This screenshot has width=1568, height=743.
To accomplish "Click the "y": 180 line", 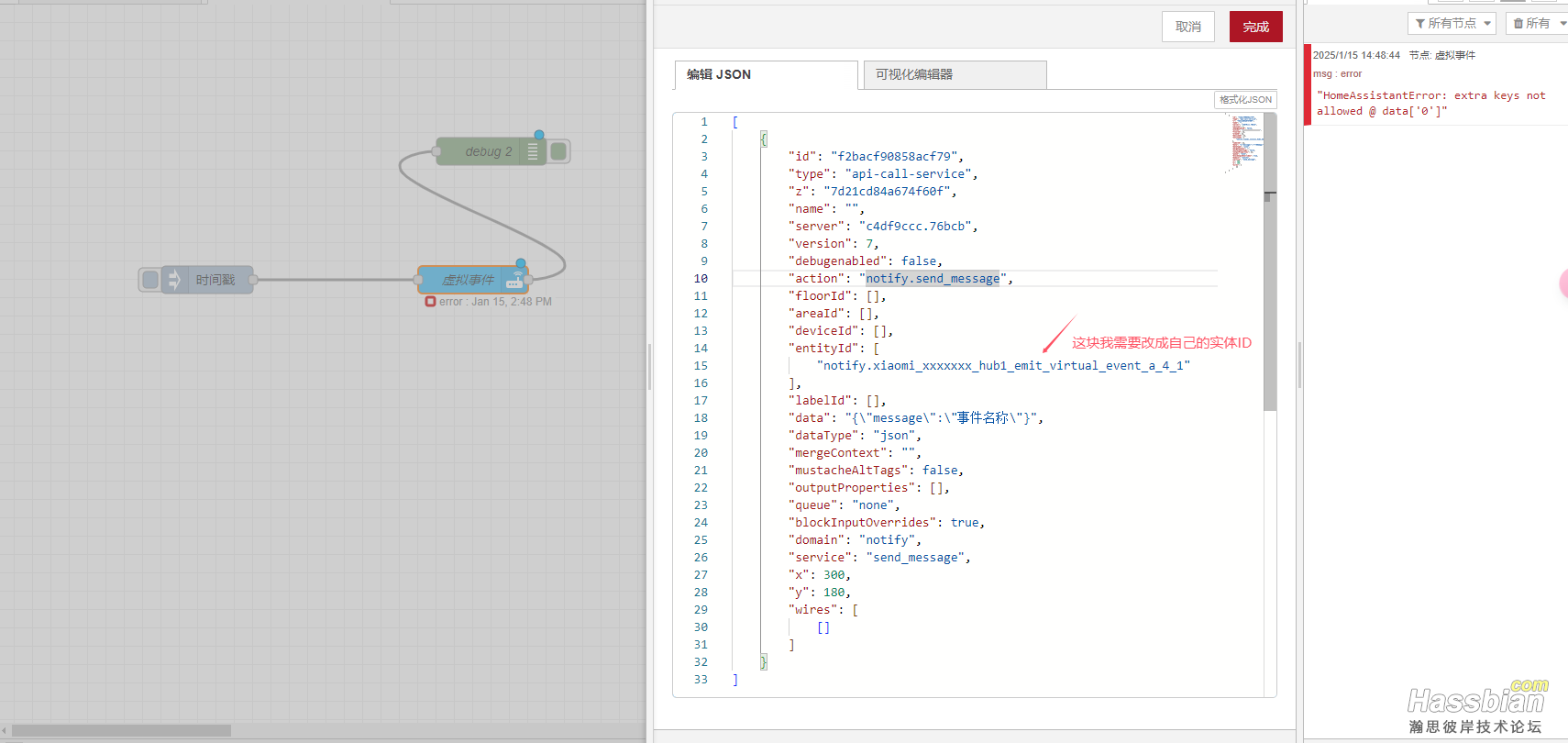I will 820,592.
